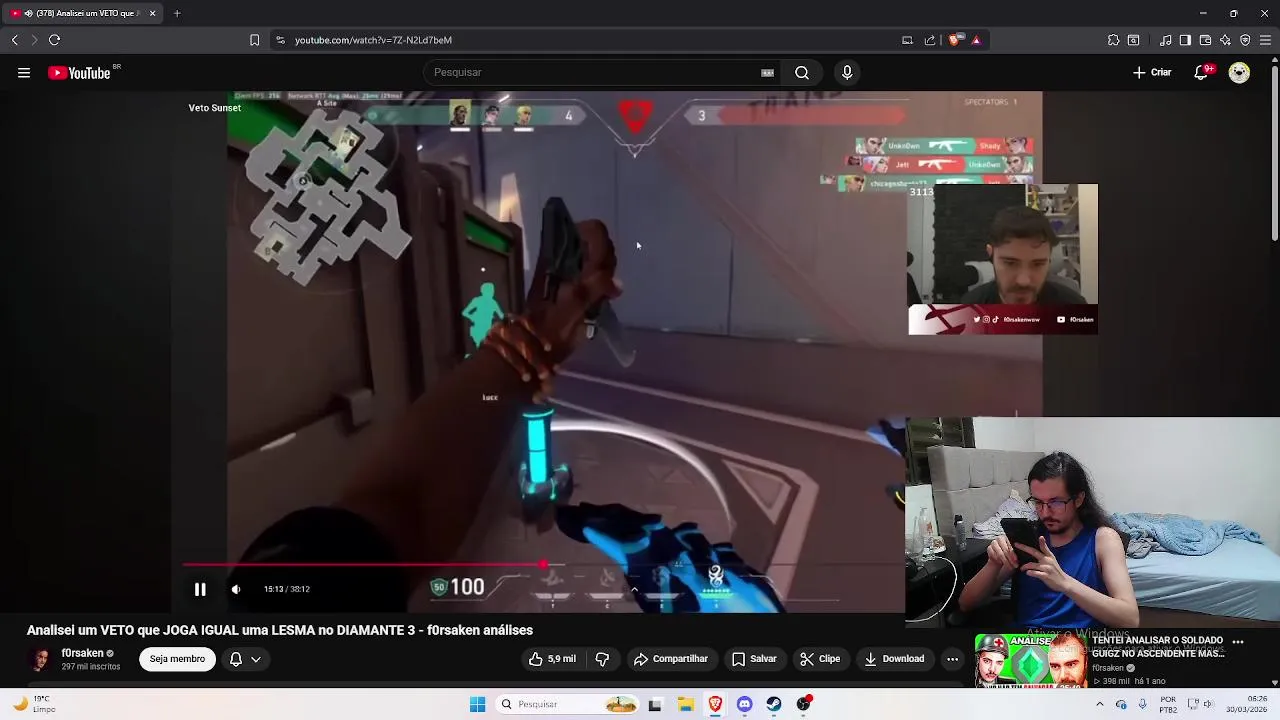View site information icon in the address bar
Screen dimensions: 1280x720
[280, 40]
